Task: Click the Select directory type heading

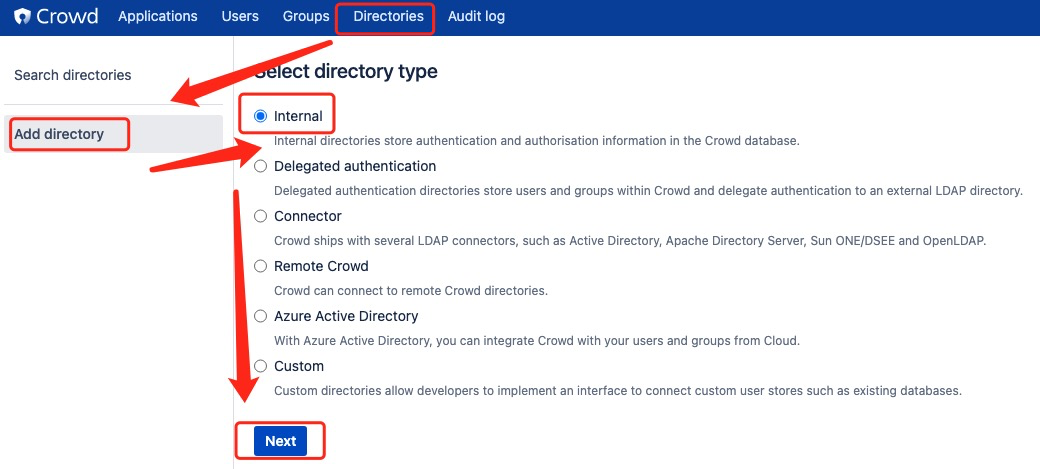Action: click(x=346, y=71)
